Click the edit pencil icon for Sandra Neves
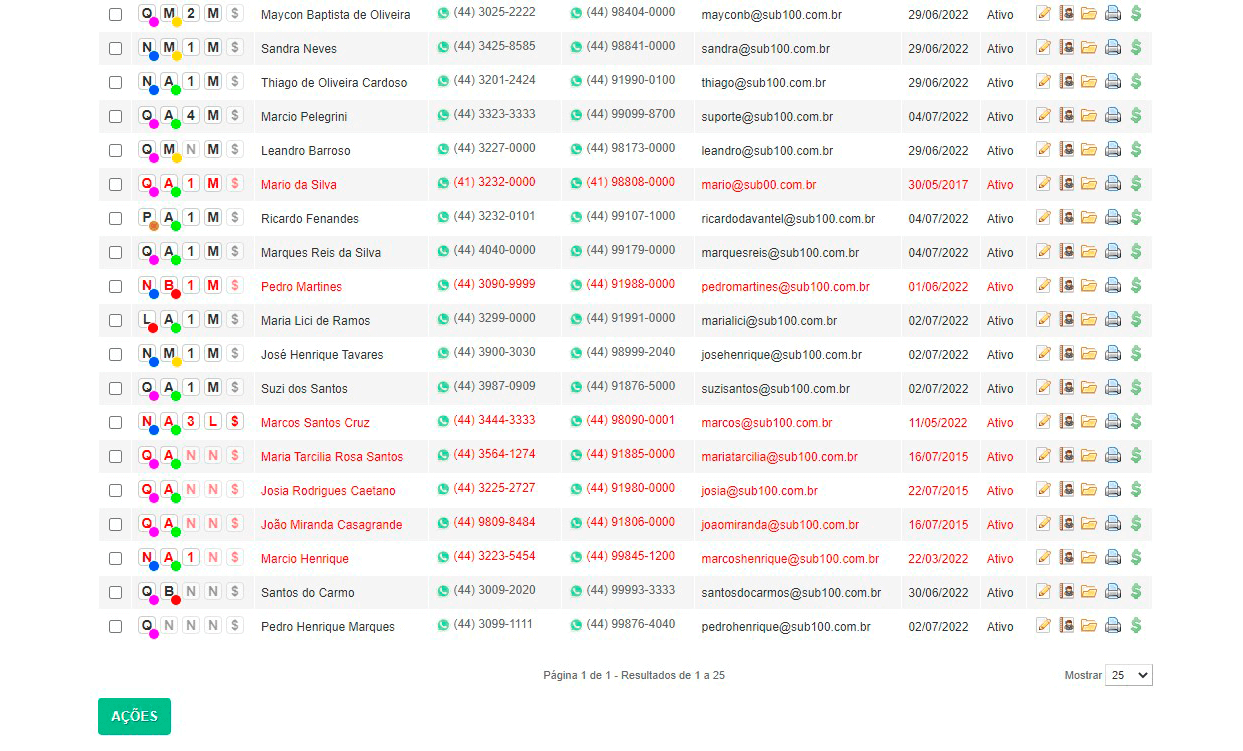This screenshot has height=751, width=1243. click(1043, 48)
